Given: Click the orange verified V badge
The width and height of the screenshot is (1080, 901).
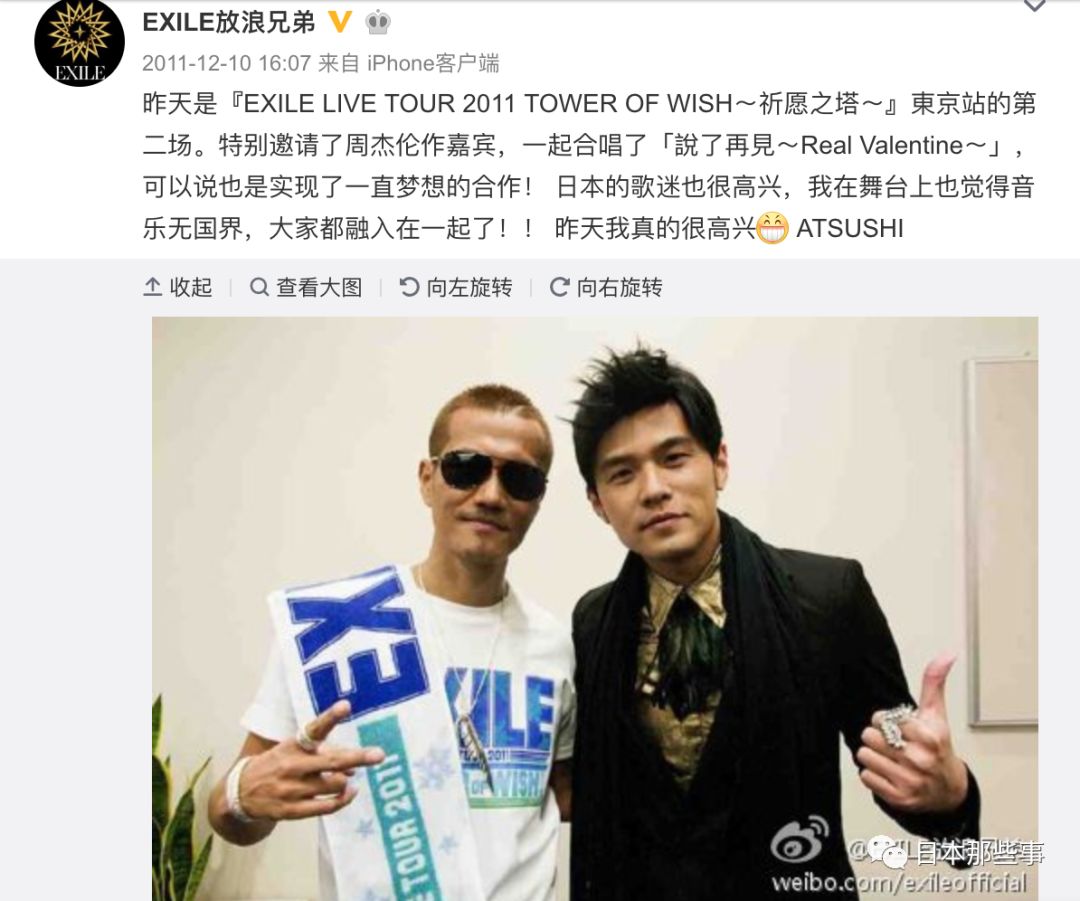Looking at the screenshot, I should [340, 22].
